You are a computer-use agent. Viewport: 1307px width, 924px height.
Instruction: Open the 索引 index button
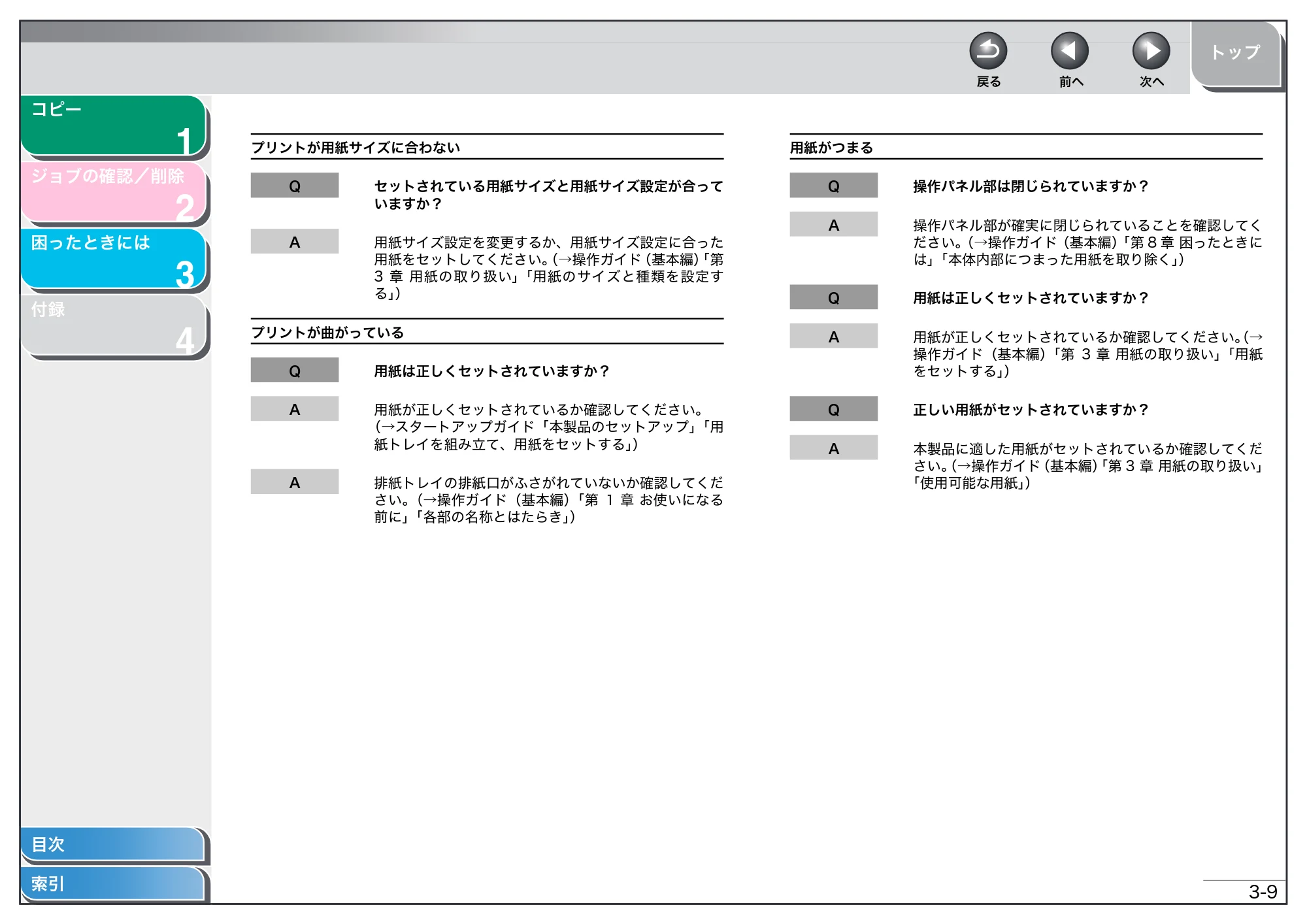(112, 883)
